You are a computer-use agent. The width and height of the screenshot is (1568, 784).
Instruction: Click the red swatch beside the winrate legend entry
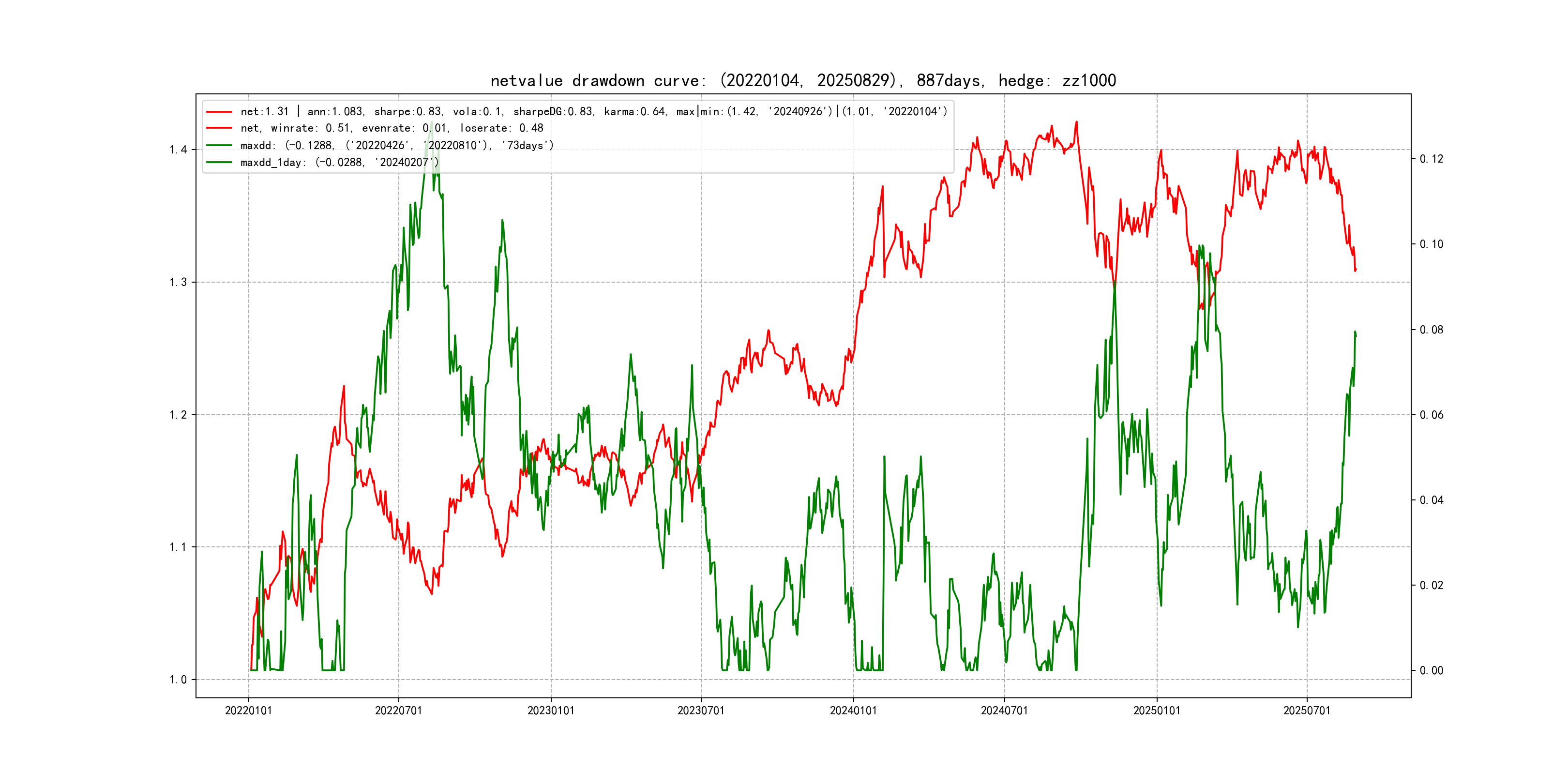[219, 128]
